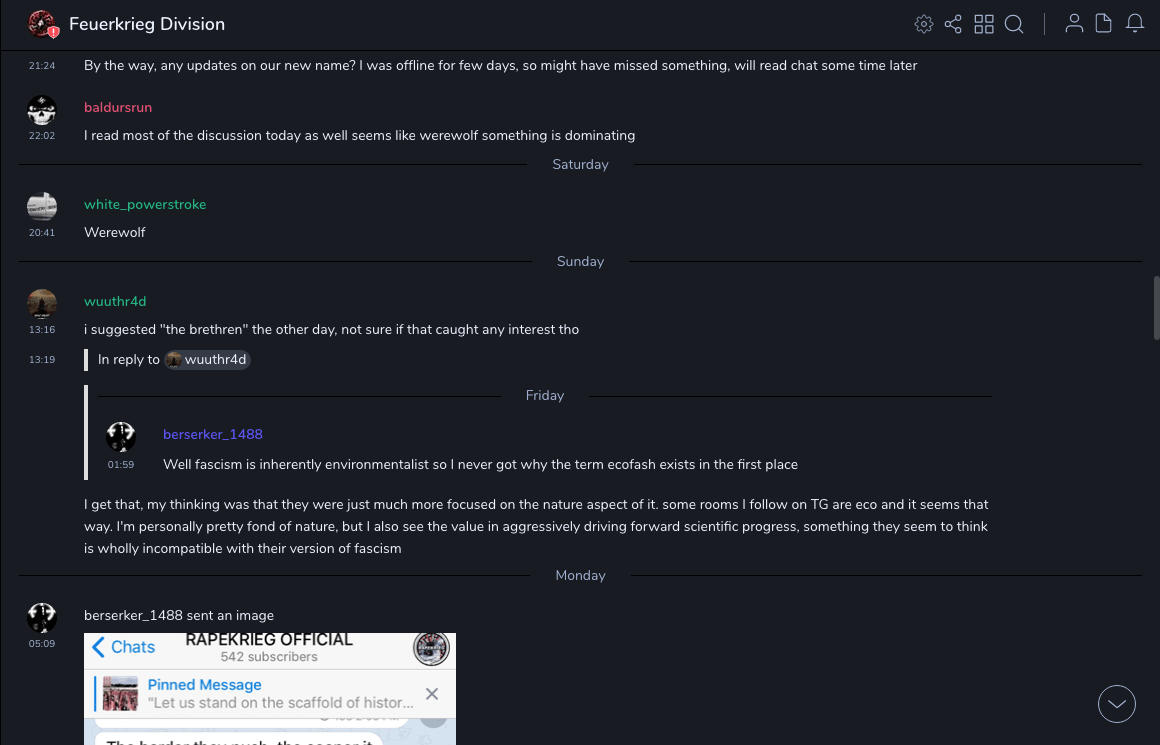Click wuuthr4d's avatar at 13:16
1160x745 pixels.
point(42,303)
